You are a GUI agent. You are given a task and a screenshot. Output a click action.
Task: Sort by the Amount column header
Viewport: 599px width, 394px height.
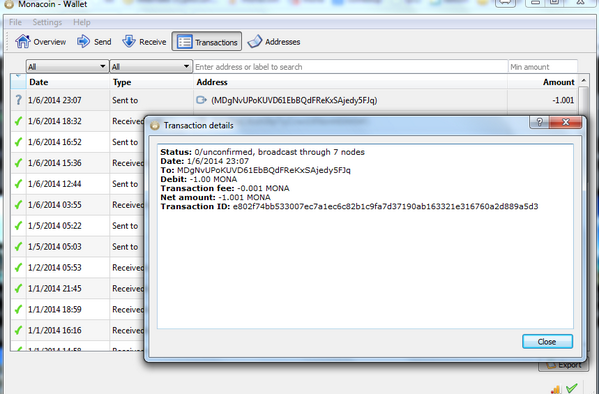tap(542, 82)
